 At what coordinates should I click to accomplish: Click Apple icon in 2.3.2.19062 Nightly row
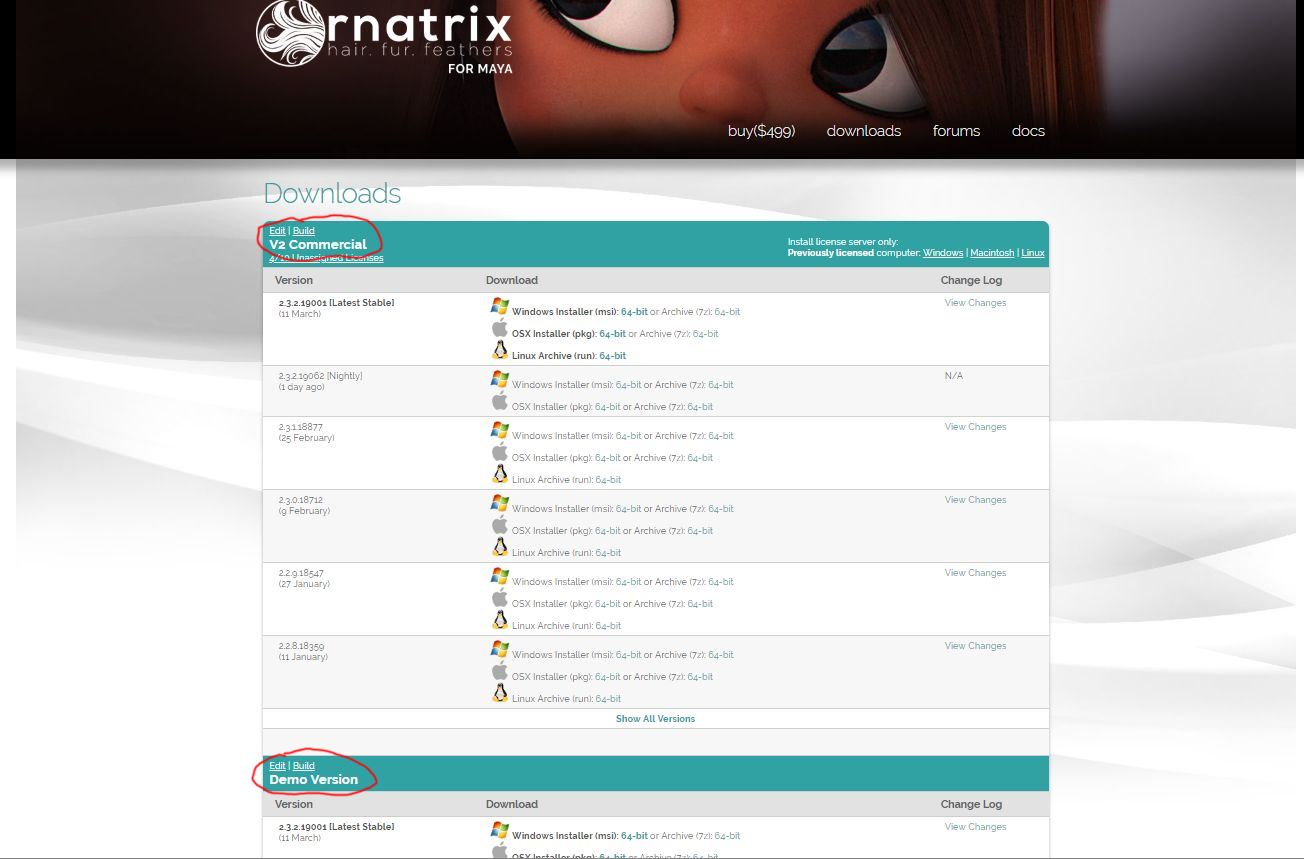[500, 401]
